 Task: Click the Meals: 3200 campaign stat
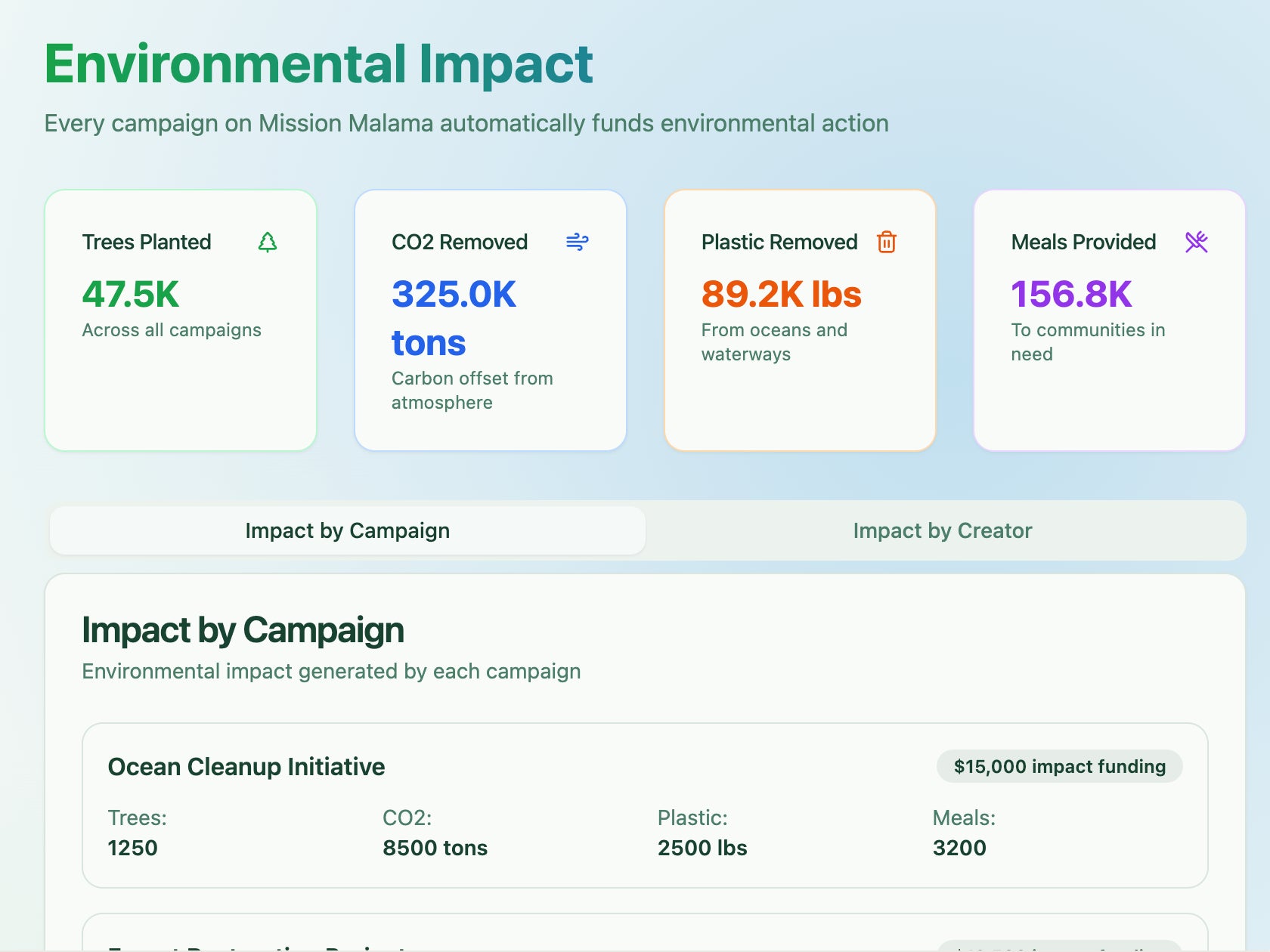tap(965, 833)
